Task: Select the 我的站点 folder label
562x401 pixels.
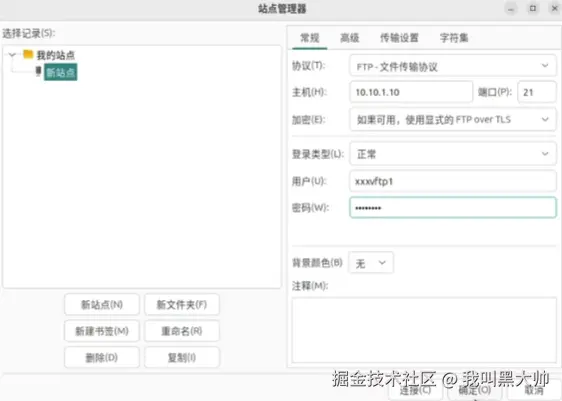Action: click(56, 55)
